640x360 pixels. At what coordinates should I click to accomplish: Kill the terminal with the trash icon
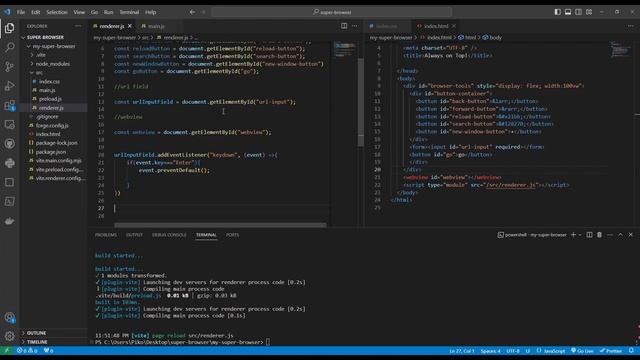pyautogui.click(x=599, y=235)
